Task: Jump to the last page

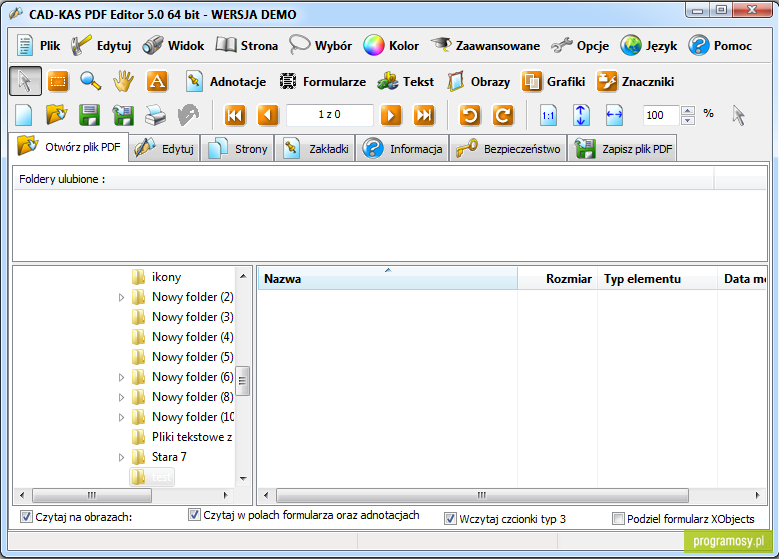Action: [x=424, y=115]
